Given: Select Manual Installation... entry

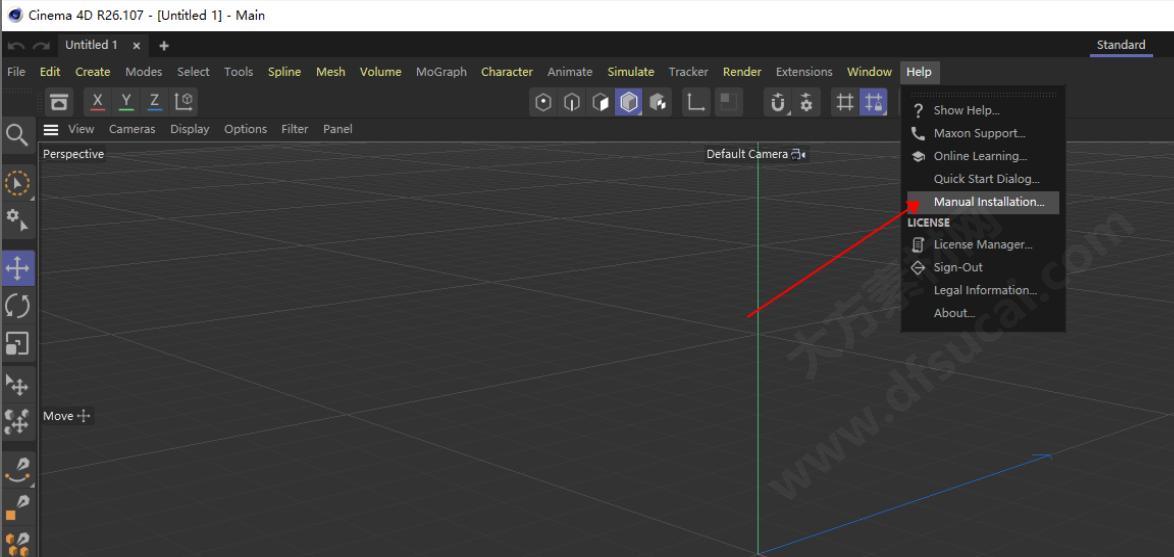Looking at the screenshot, I should tap(982, 202).
